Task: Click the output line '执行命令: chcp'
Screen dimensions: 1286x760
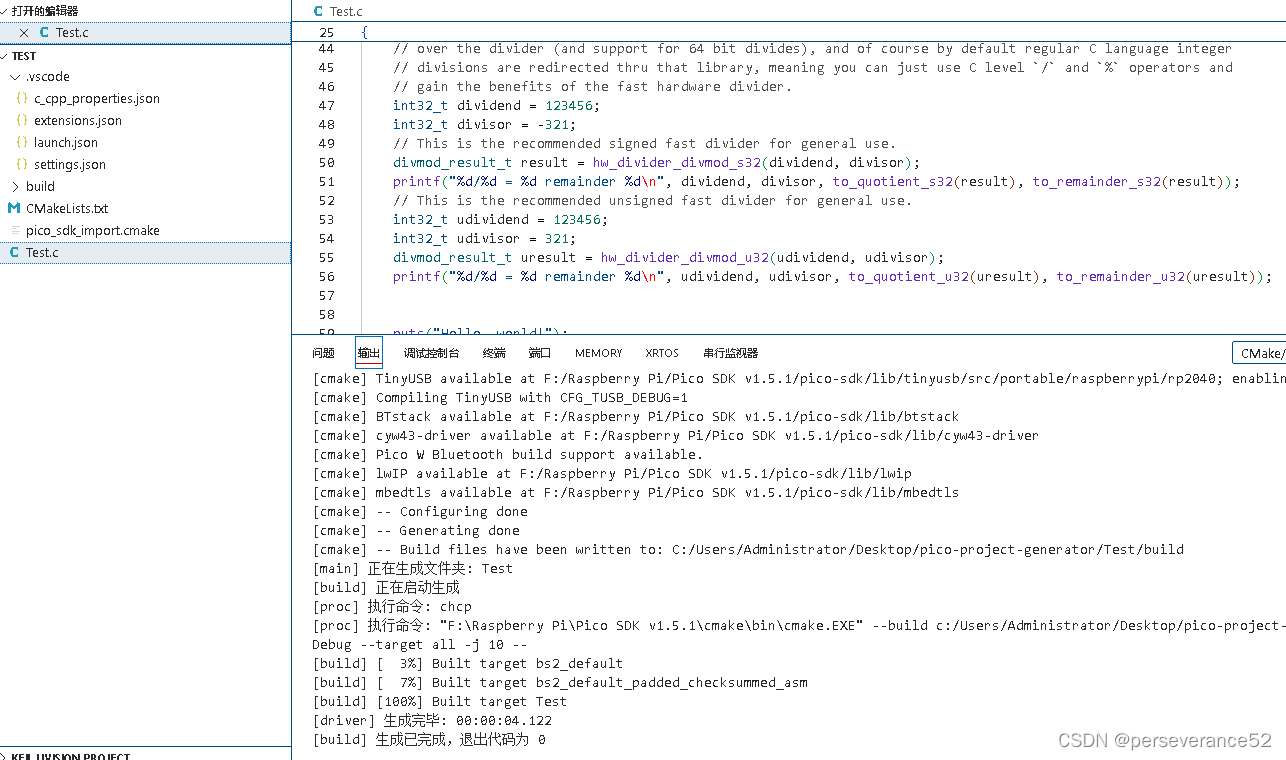Action: click(392, 607)
